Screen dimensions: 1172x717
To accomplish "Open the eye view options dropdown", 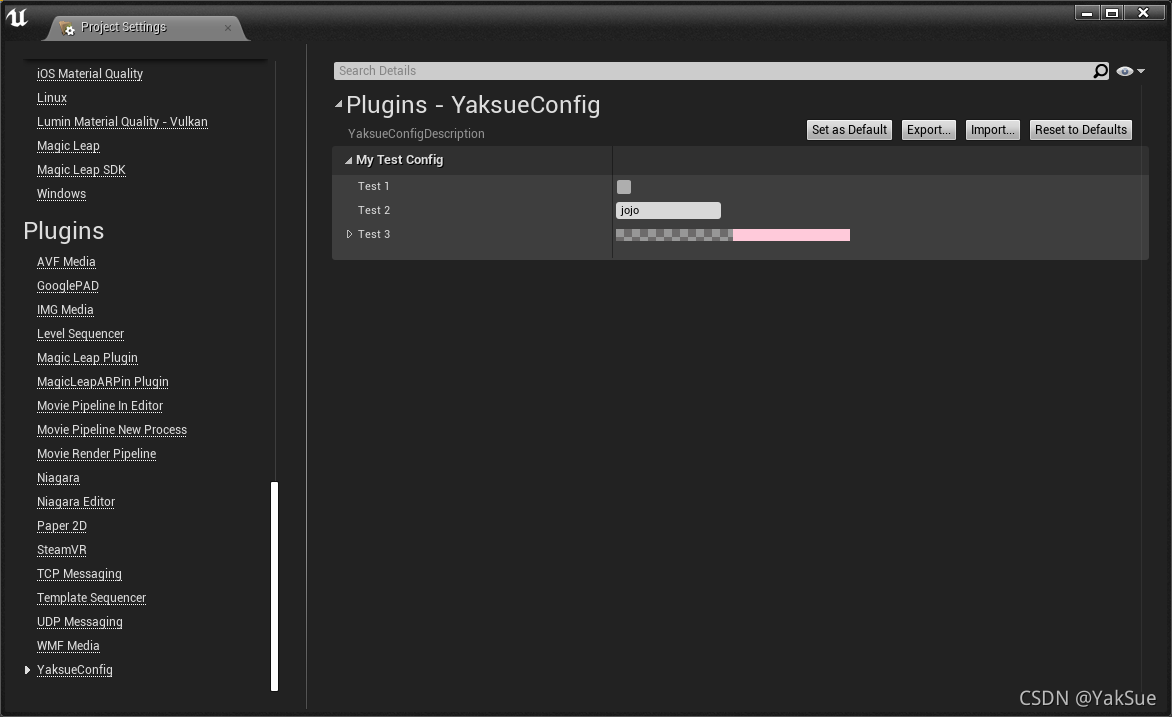I will coord(1130,71).
